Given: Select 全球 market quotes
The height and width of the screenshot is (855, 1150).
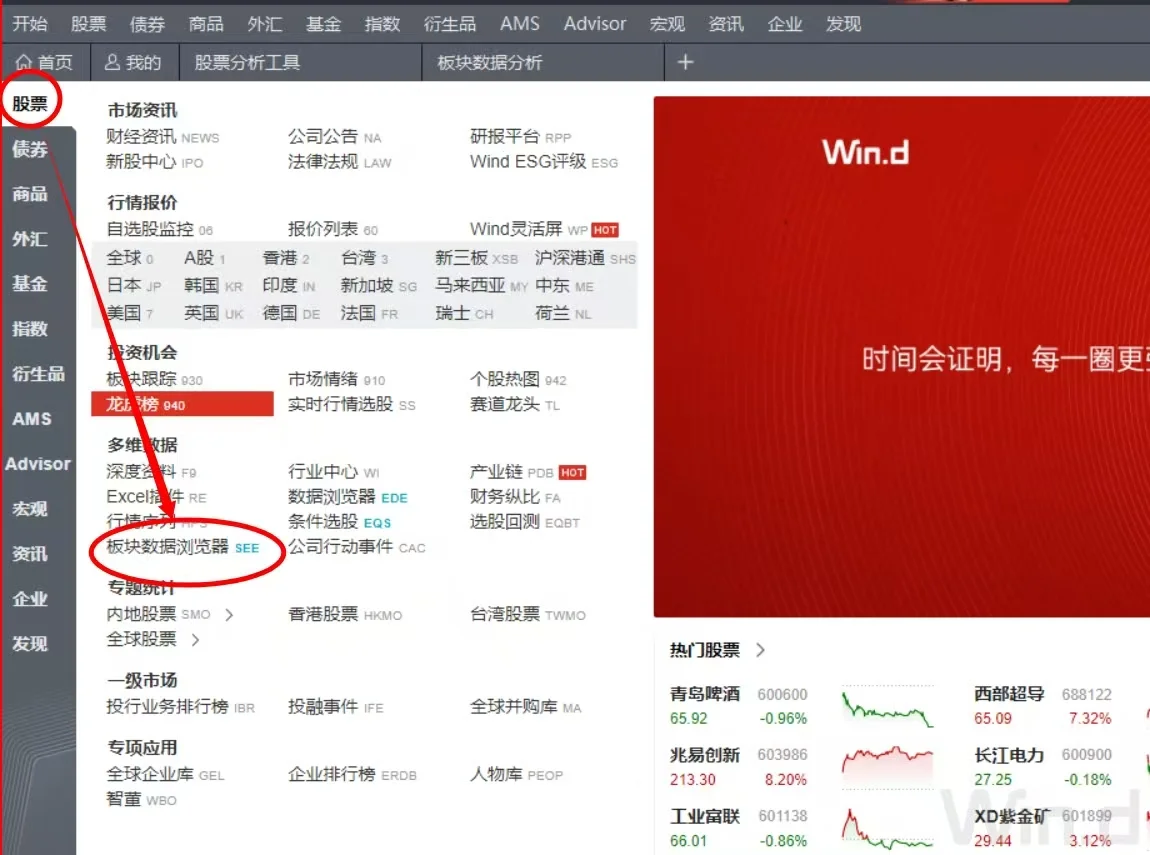Looking at the screenshot, I should 130,258.
